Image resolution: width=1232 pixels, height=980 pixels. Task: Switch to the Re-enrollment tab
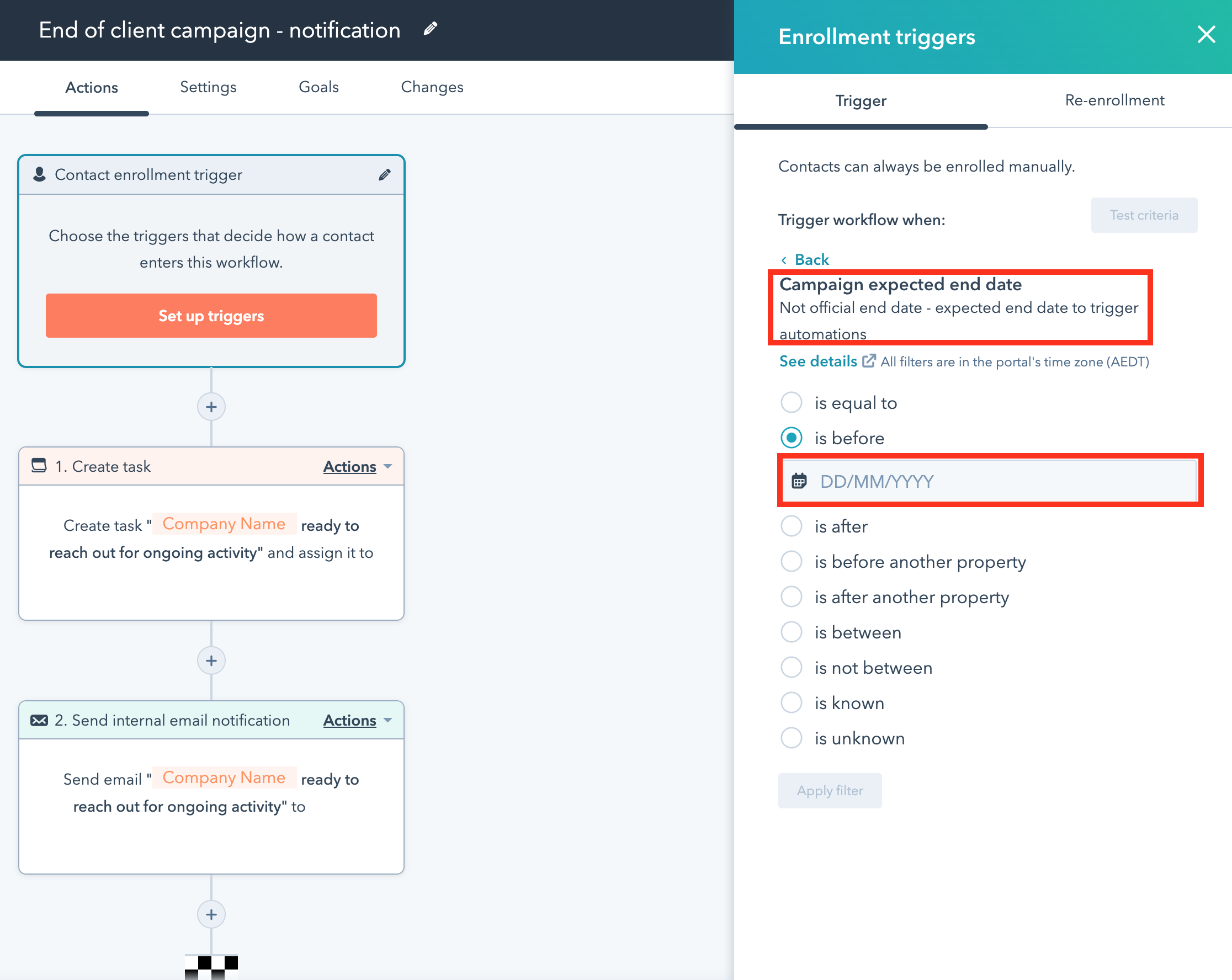tap(1114, 100)
